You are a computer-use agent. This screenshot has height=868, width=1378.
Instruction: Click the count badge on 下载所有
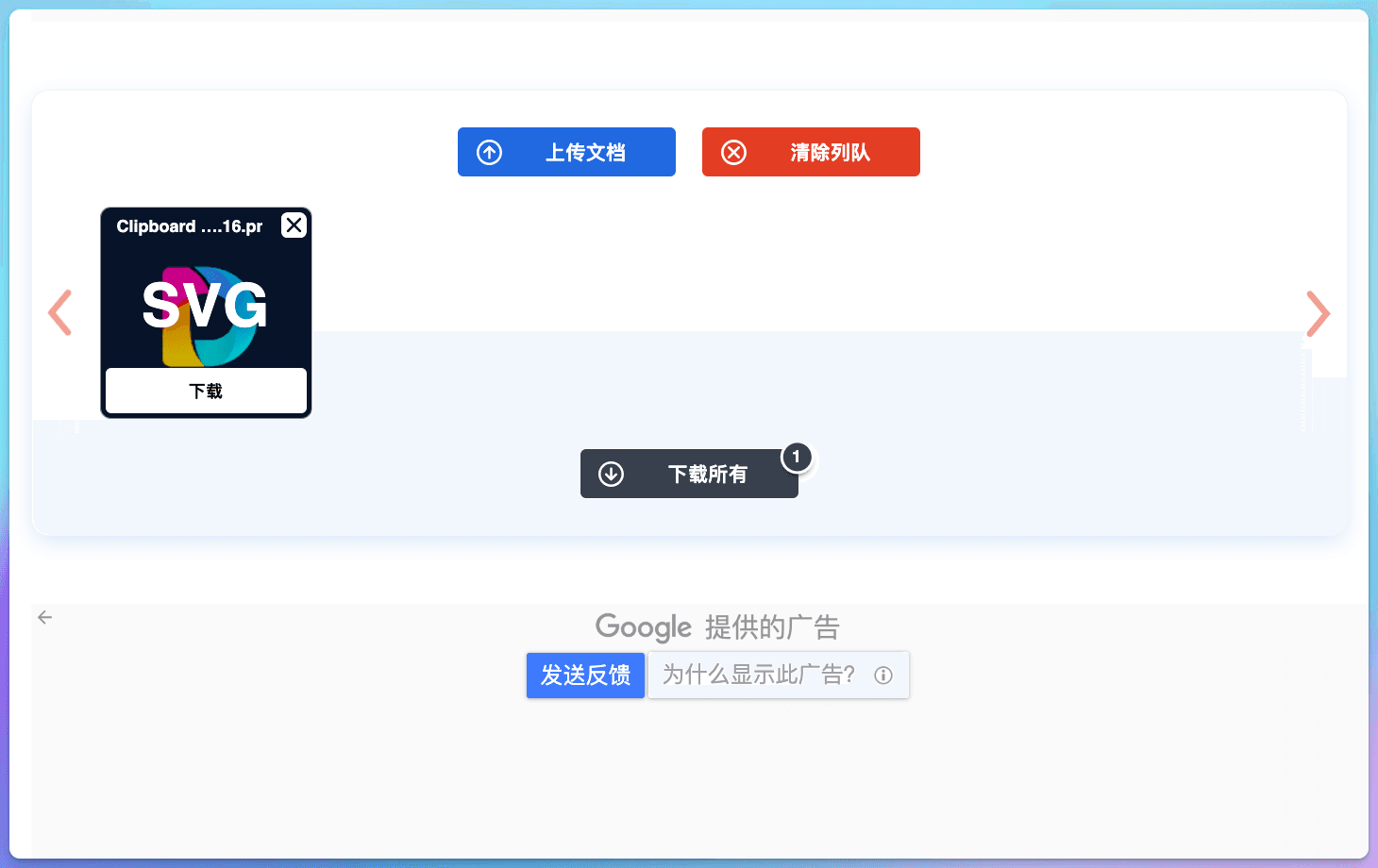click(x=796, y=457)
